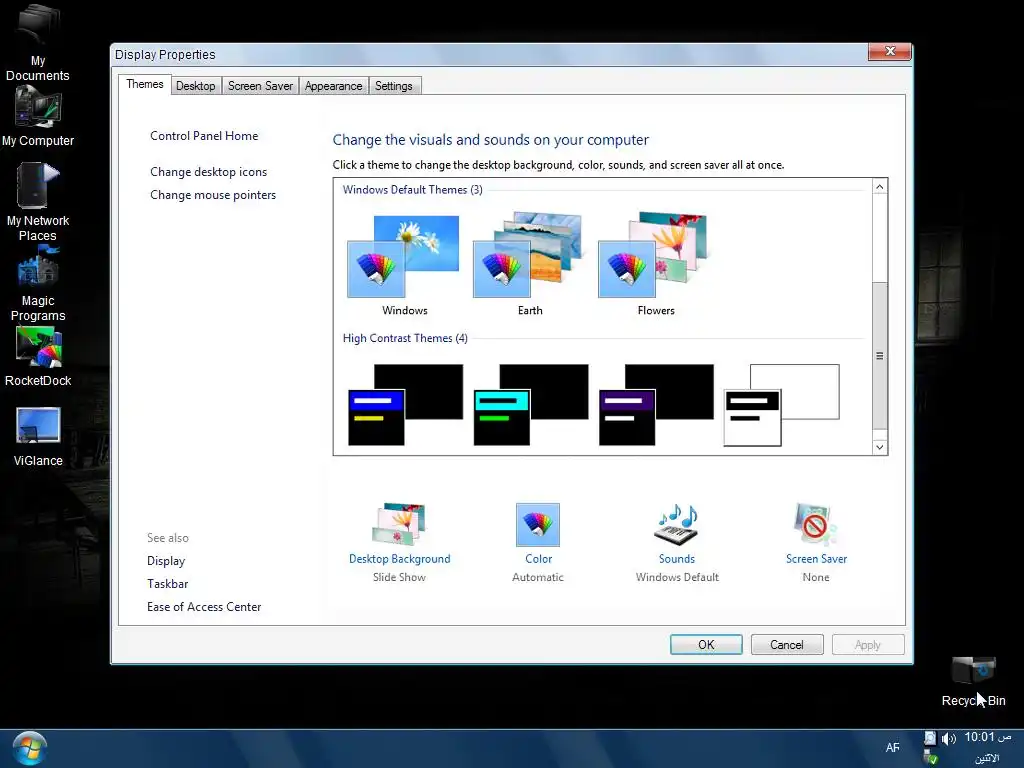Click the OK button

(706, 645)
